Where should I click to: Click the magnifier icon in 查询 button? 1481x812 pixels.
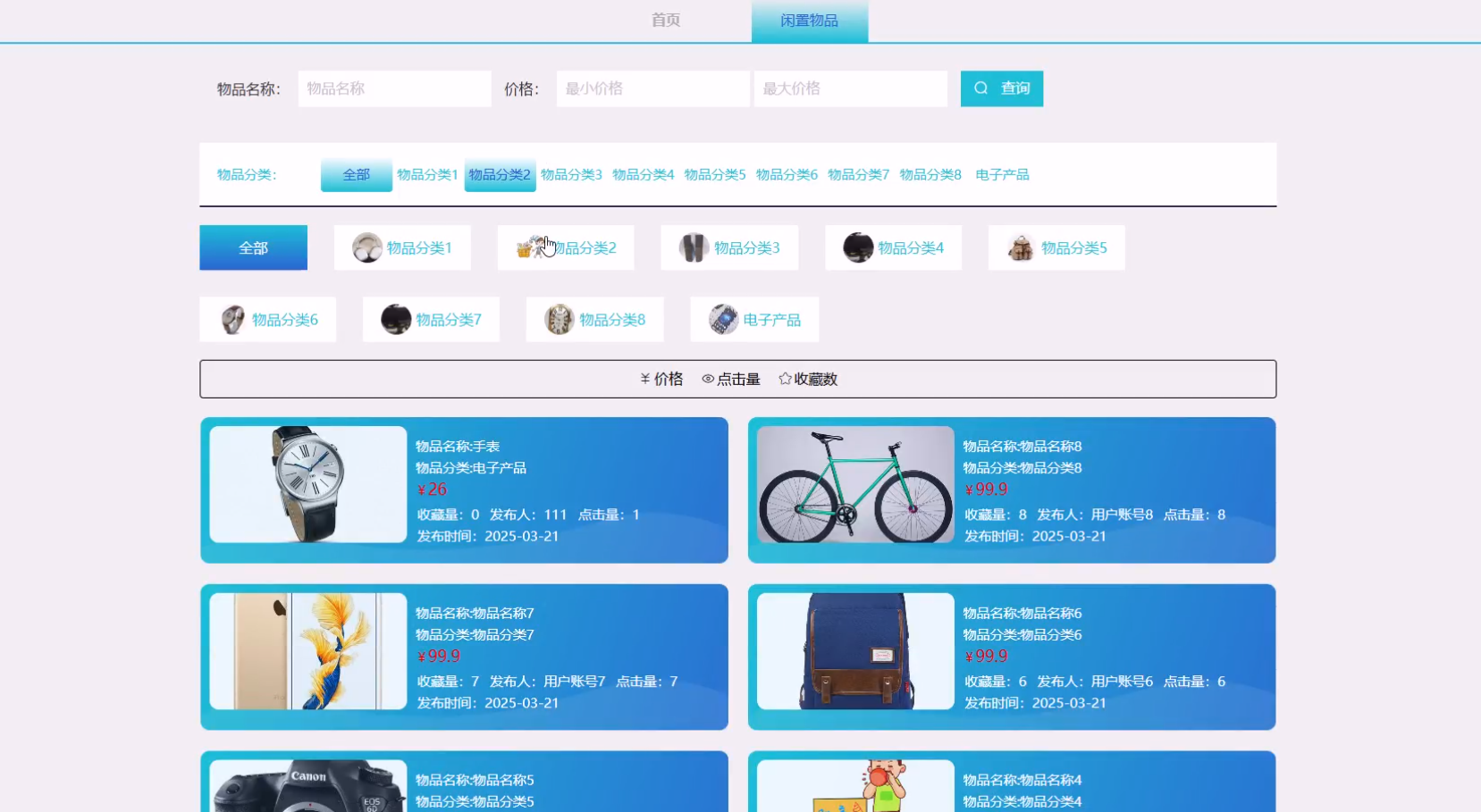tap(980, 88)
